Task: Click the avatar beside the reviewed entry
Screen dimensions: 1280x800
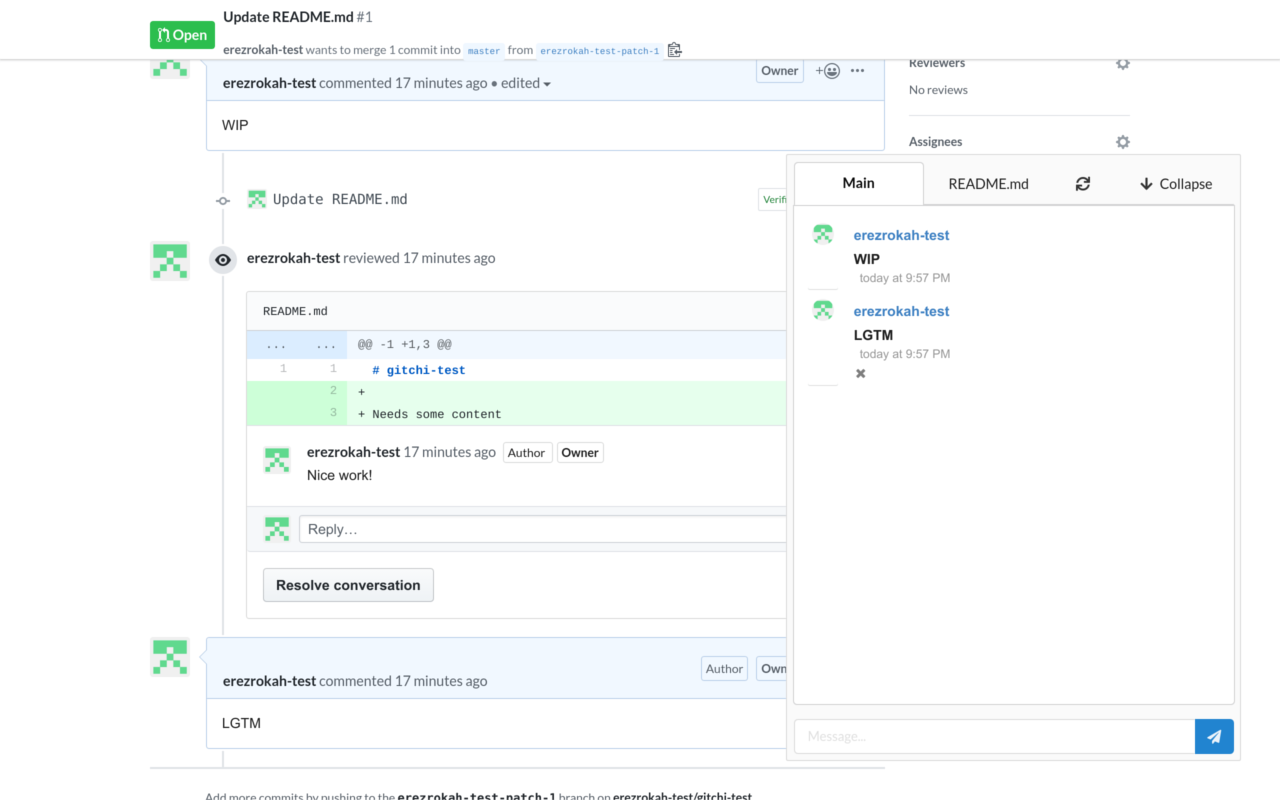Action: coord(170,261)
